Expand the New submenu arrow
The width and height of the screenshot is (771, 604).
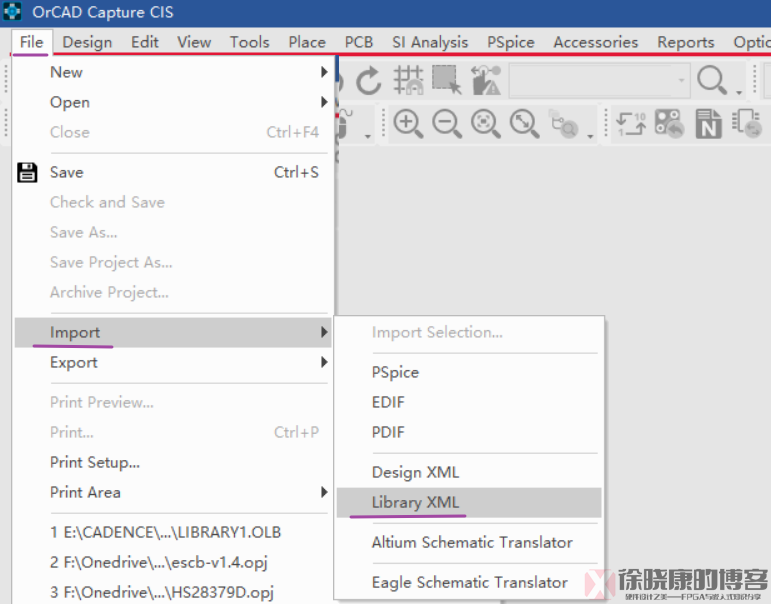[324, 72]
